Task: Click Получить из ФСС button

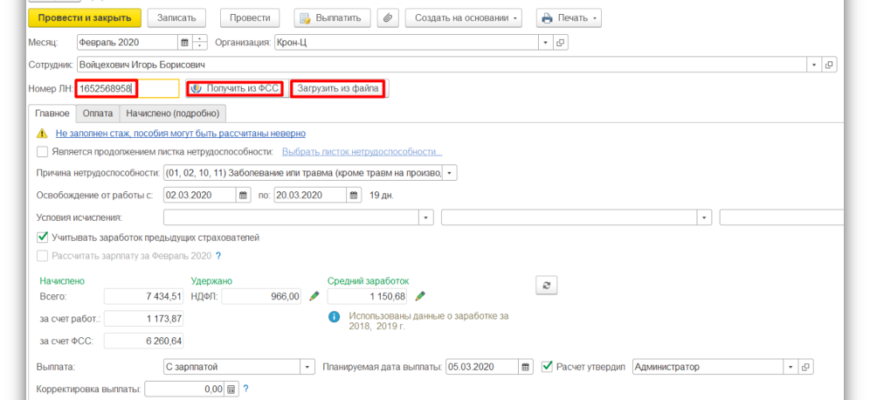Action: [235, 88]
